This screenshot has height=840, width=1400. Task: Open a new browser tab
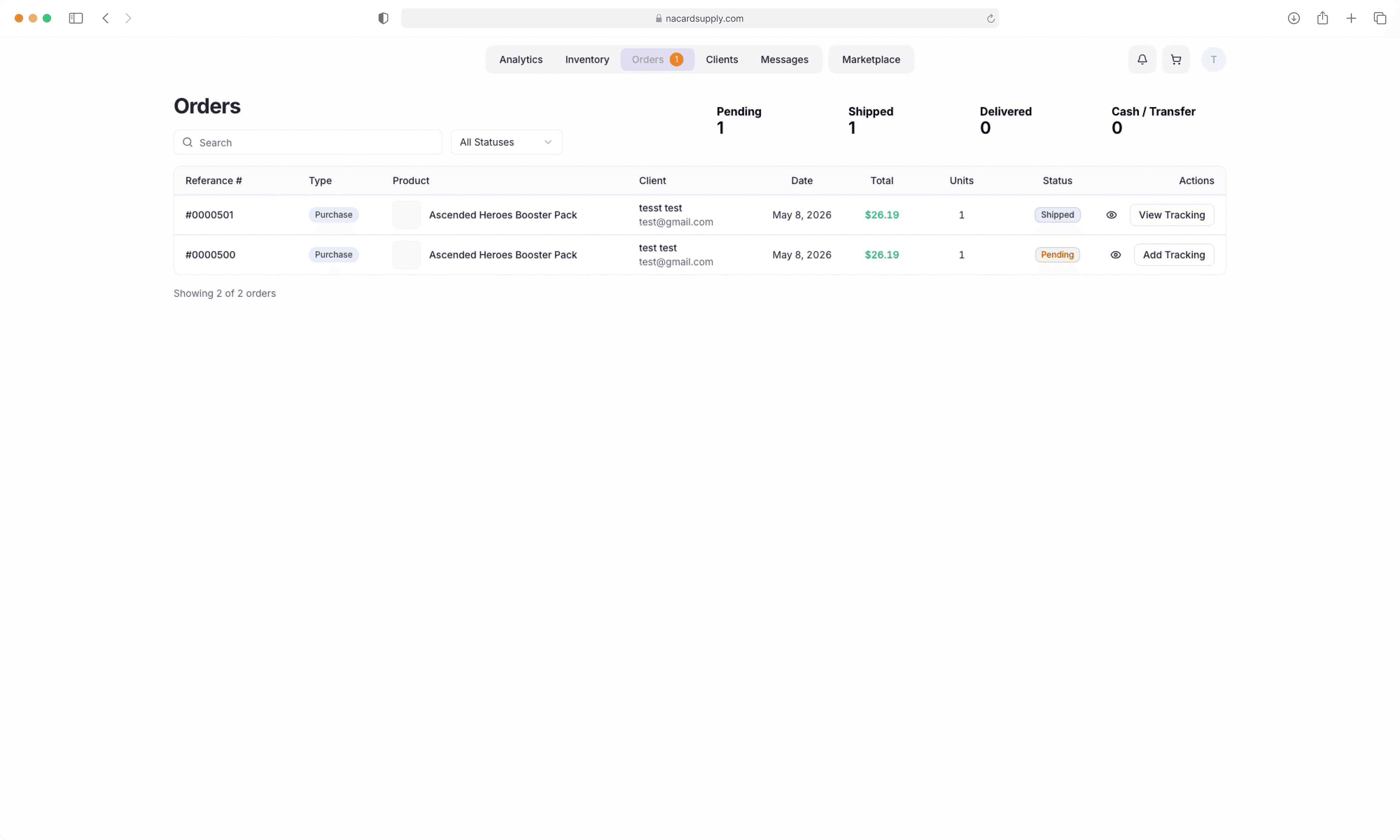(1351, 18)
